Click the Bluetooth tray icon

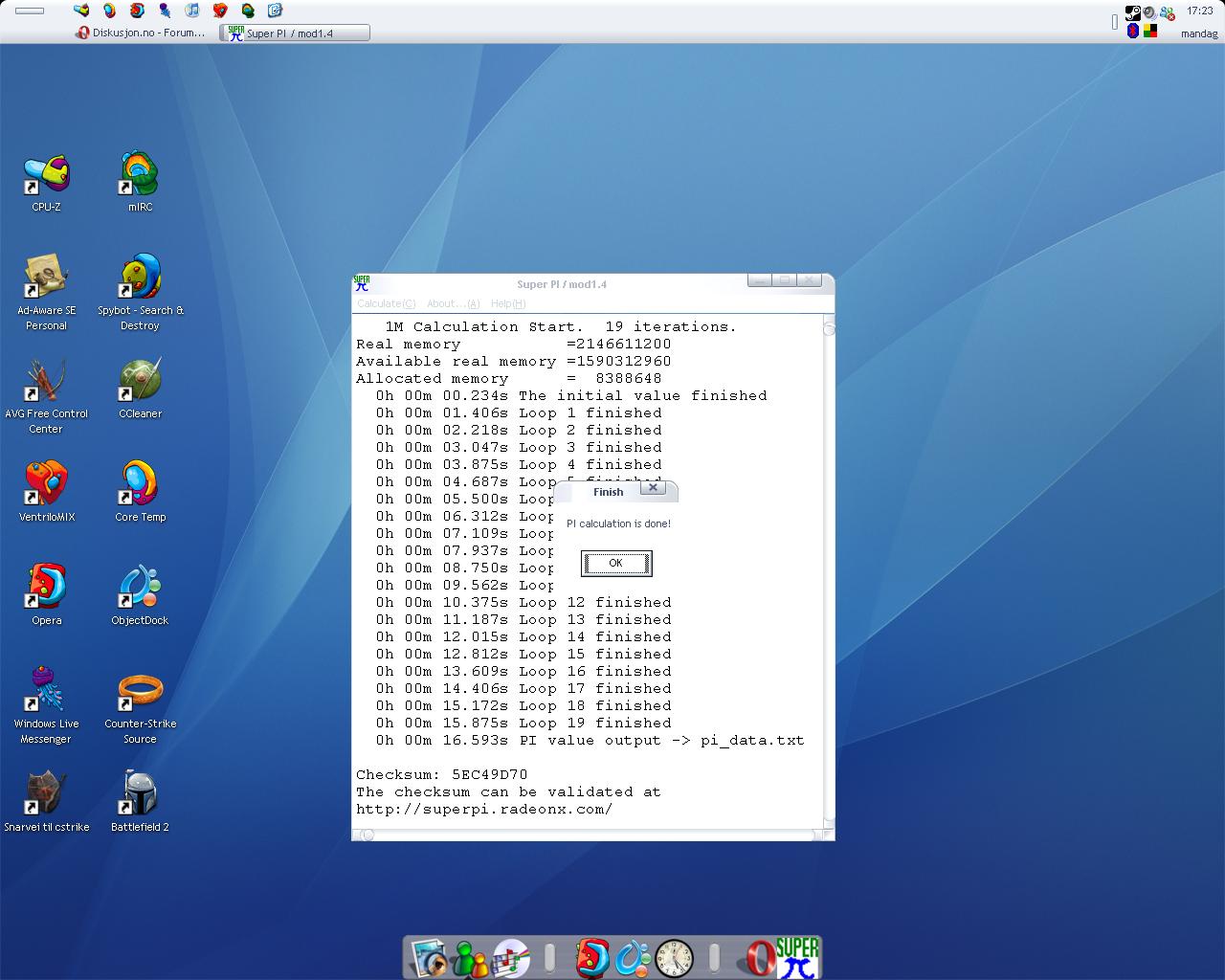coord(1133,31)
